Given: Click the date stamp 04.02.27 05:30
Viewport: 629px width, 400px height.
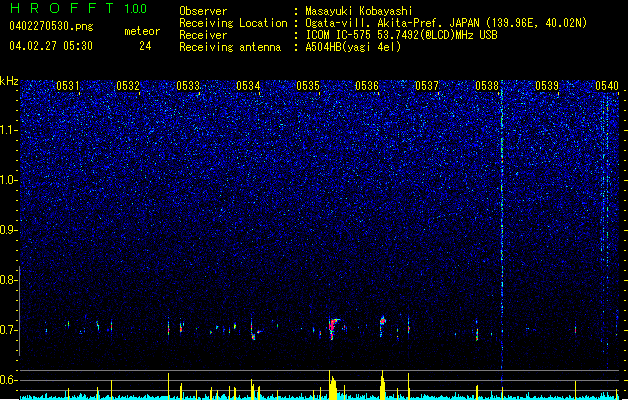Looking at the screenshot, I should pyautogui.click(x=51, y=46).
